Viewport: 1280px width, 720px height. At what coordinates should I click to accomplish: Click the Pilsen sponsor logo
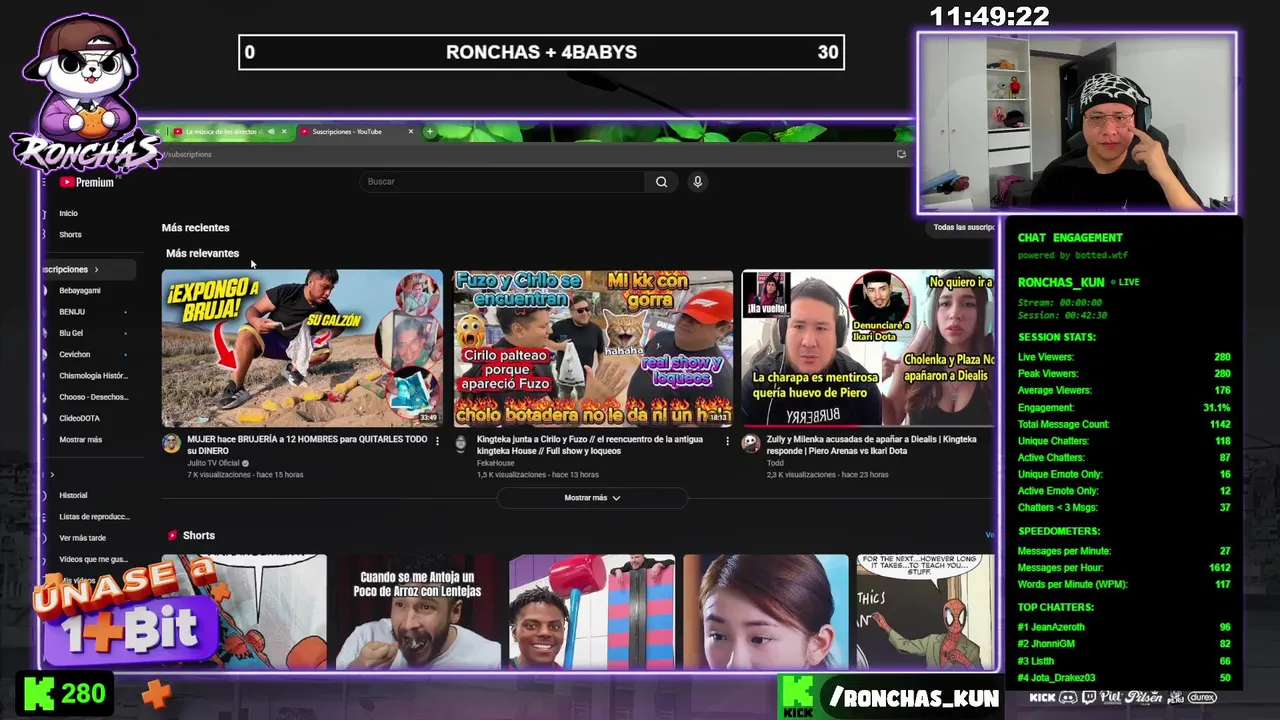tap(1143, 697)
